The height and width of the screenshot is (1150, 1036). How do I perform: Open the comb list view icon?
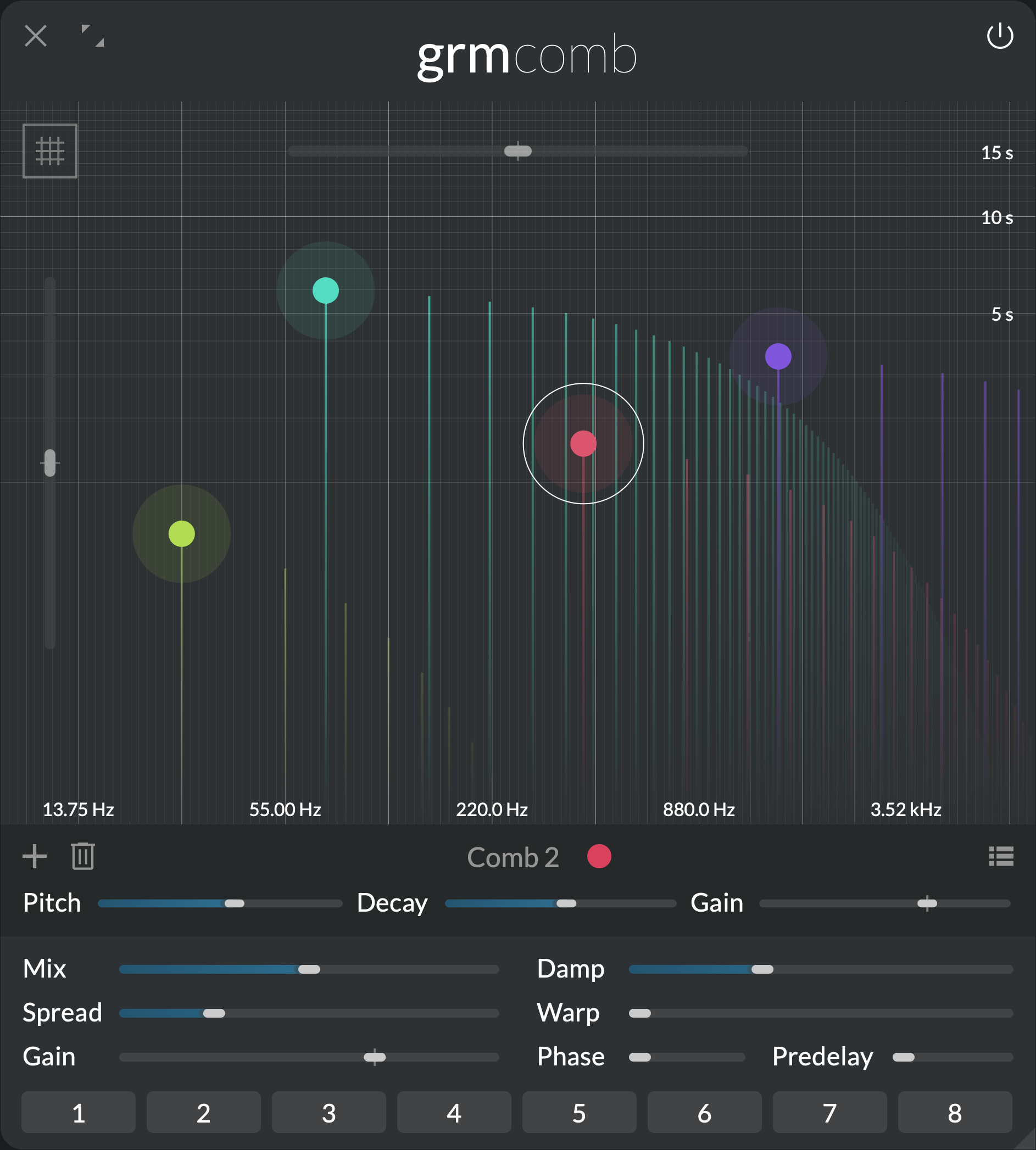tap(1001, 856)
